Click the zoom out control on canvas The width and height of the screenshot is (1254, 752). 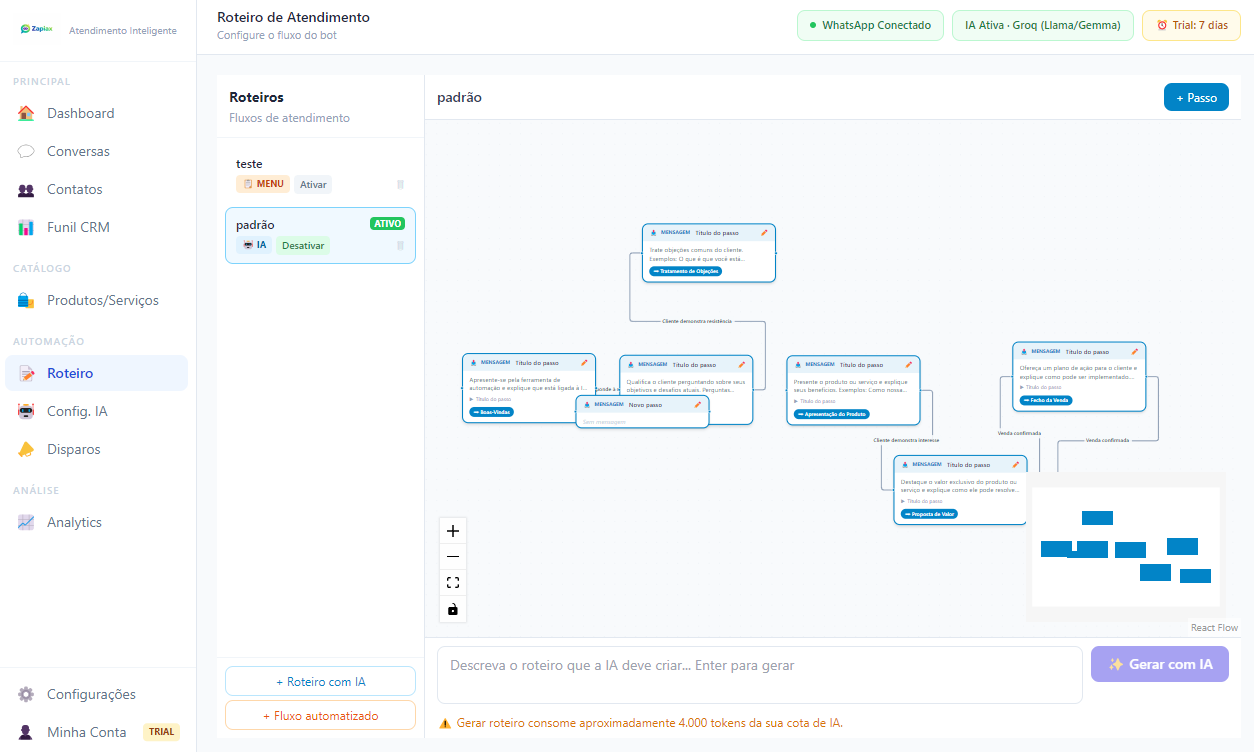(453, 557)
